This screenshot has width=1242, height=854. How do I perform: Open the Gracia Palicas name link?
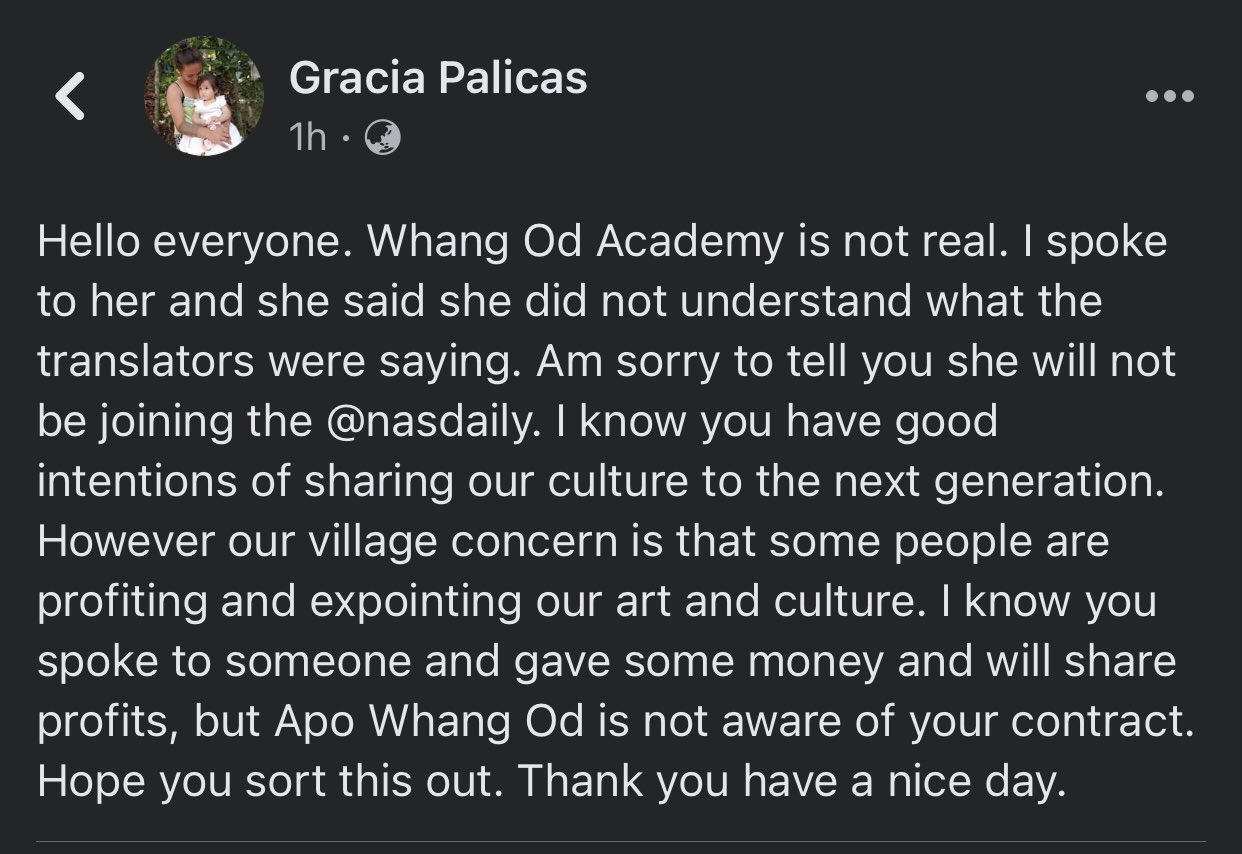438,78
